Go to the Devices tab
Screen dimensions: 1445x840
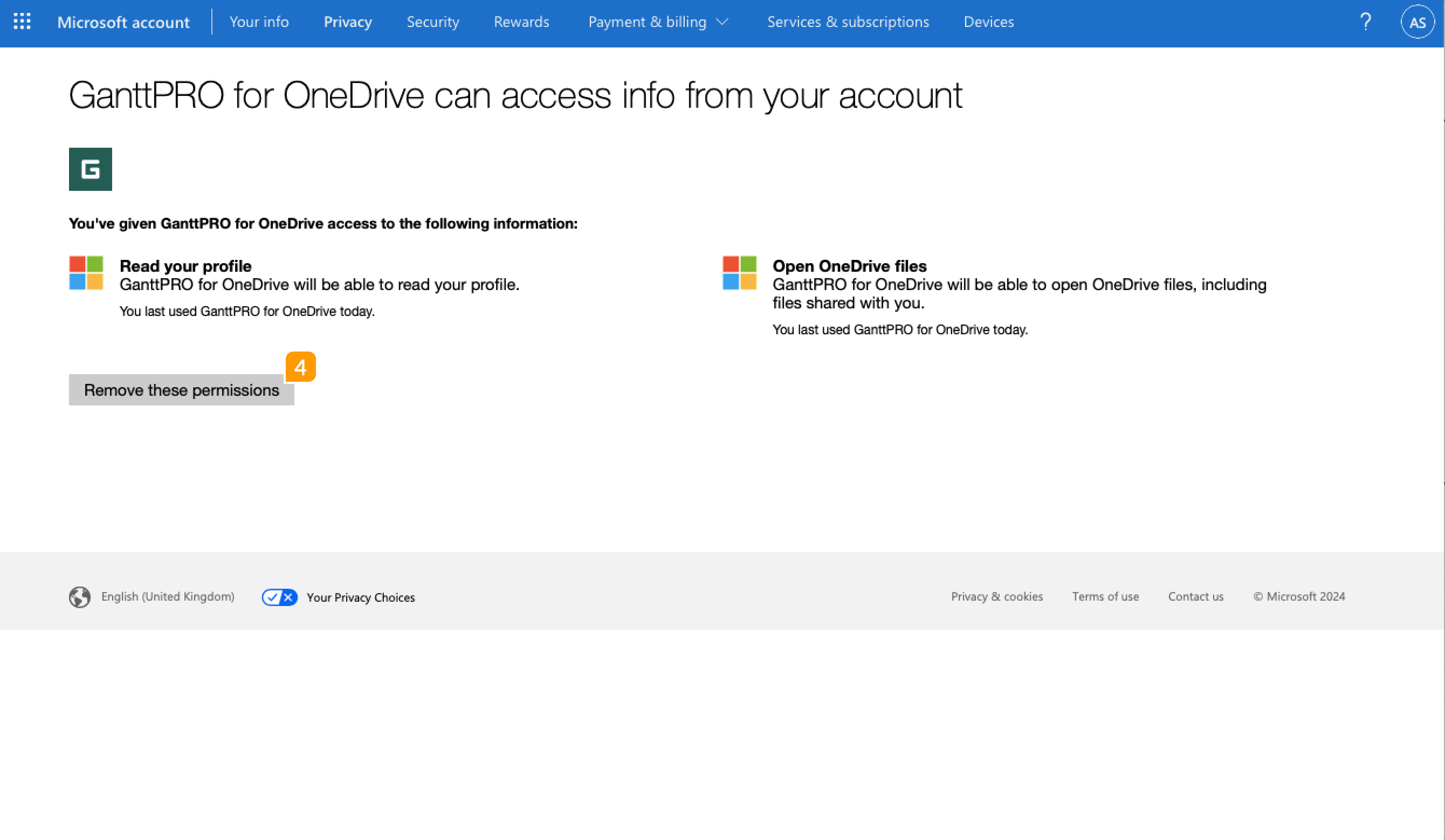[x=988, y=22]
